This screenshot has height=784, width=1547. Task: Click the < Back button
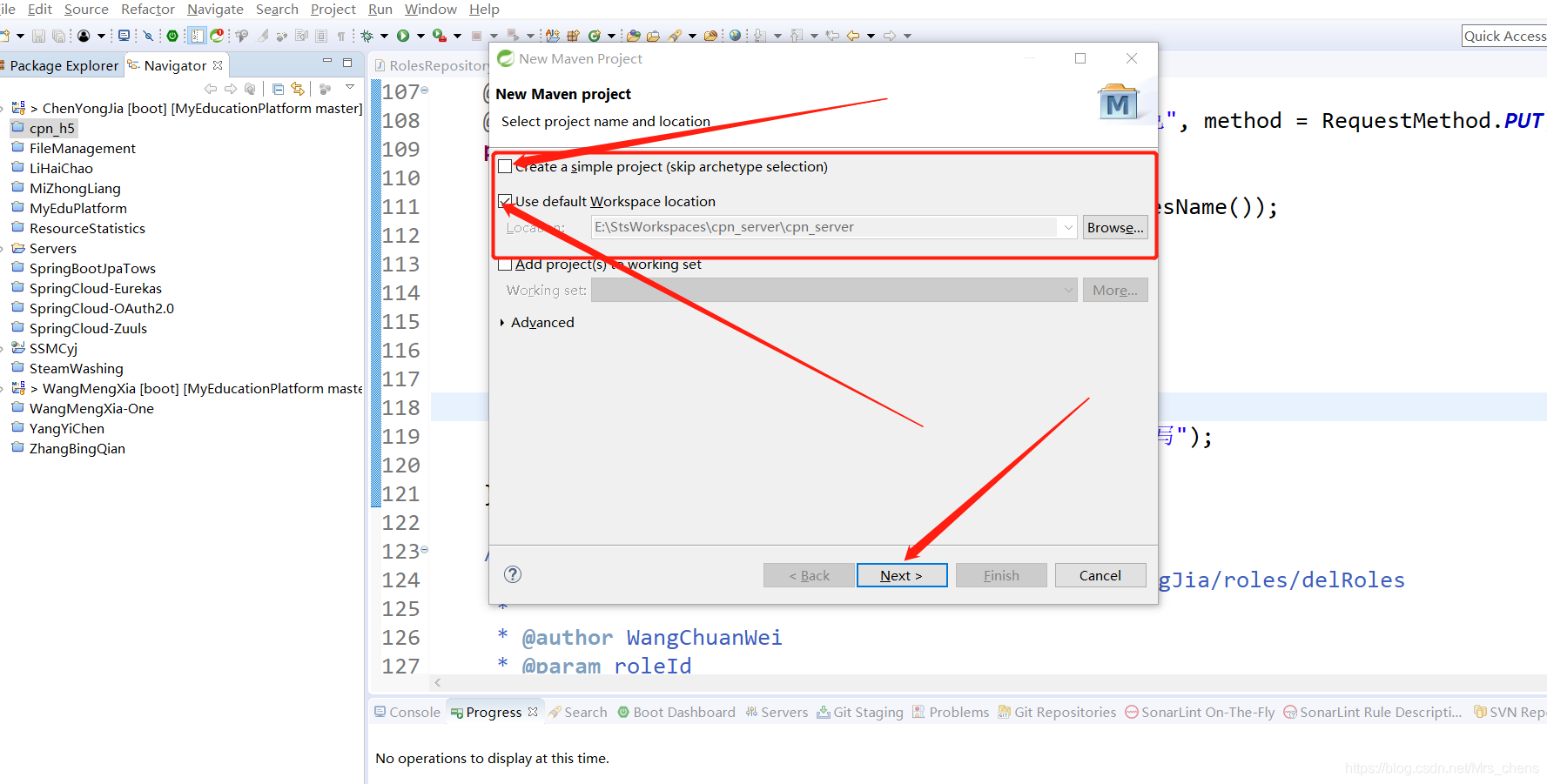(x=809, y=575)
